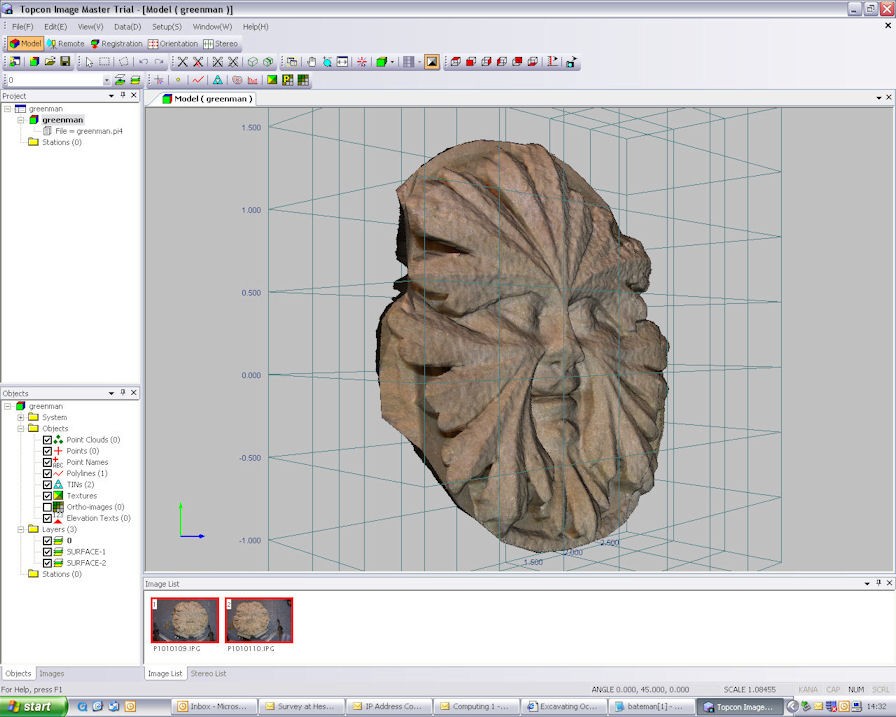896x717 pixels.
Task: Switch to the Stereo List tab
Action: pyautogui.click(x=208, y=673)
